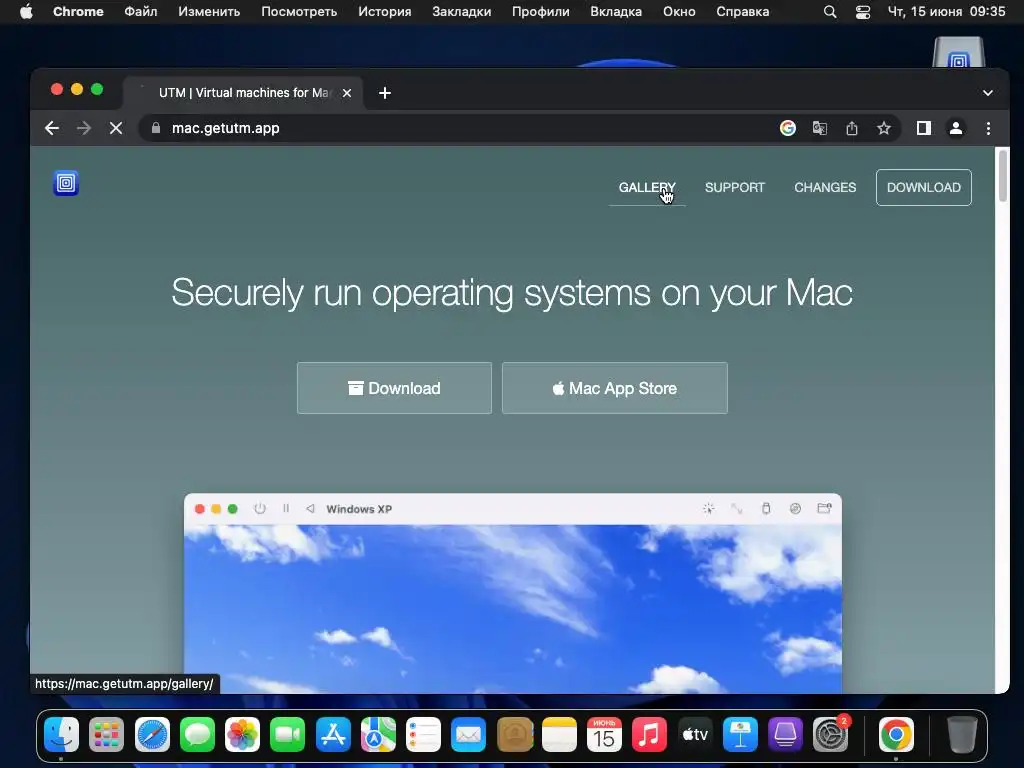Open Control Center from the menu bar
This screenshot has width=1024, height=768.
[863, 12]
